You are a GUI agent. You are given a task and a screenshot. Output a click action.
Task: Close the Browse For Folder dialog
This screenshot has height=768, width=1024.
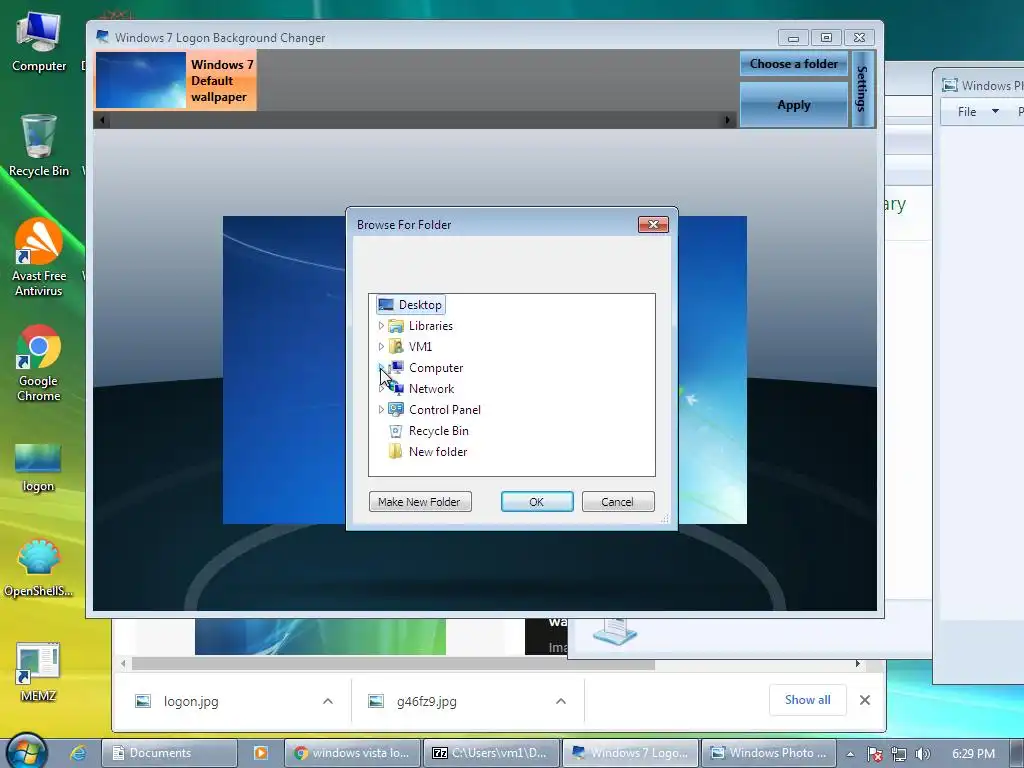coord(653,225)
